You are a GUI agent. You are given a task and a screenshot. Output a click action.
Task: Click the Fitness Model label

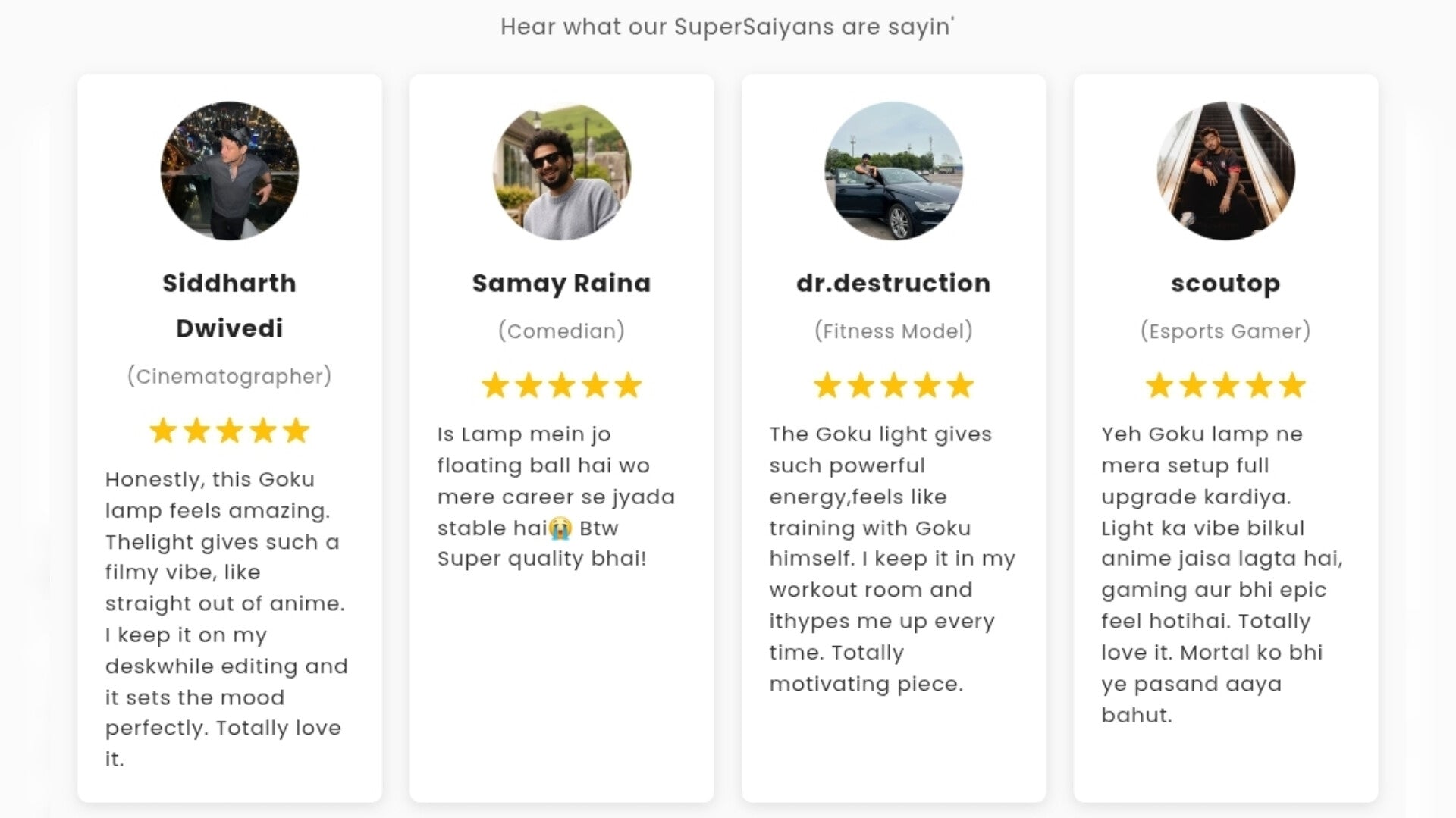[x=893, y=331]
